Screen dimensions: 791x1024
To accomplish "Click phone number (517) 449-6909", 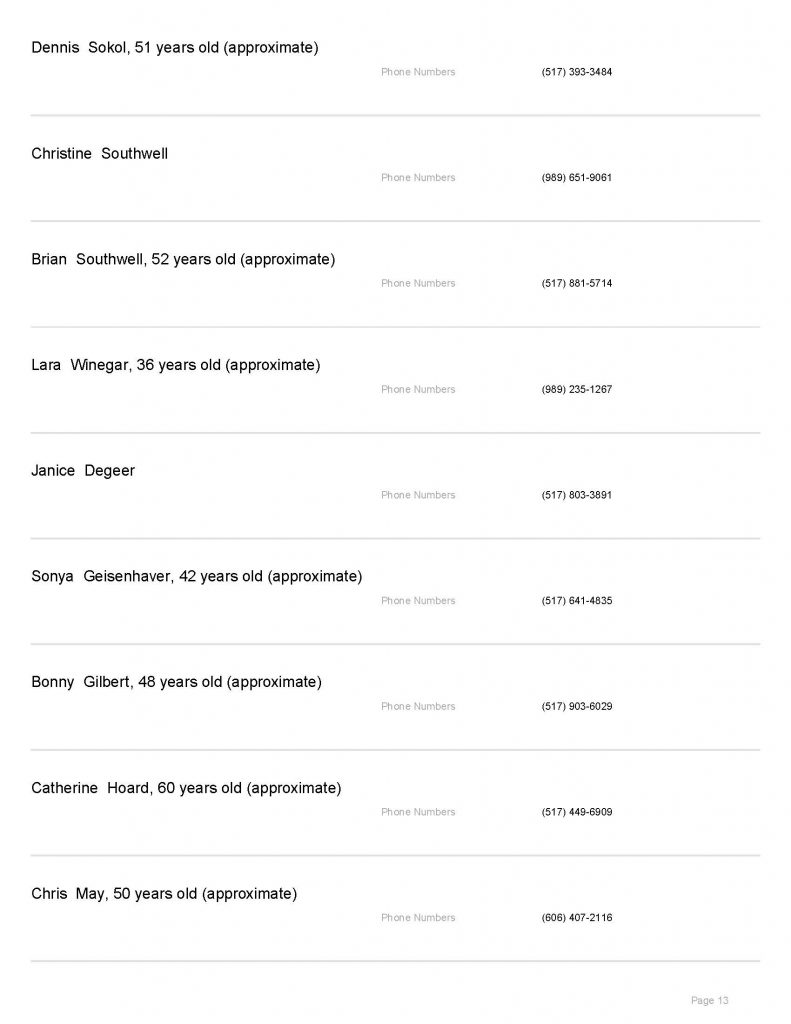I will click(x=576, y=812).
